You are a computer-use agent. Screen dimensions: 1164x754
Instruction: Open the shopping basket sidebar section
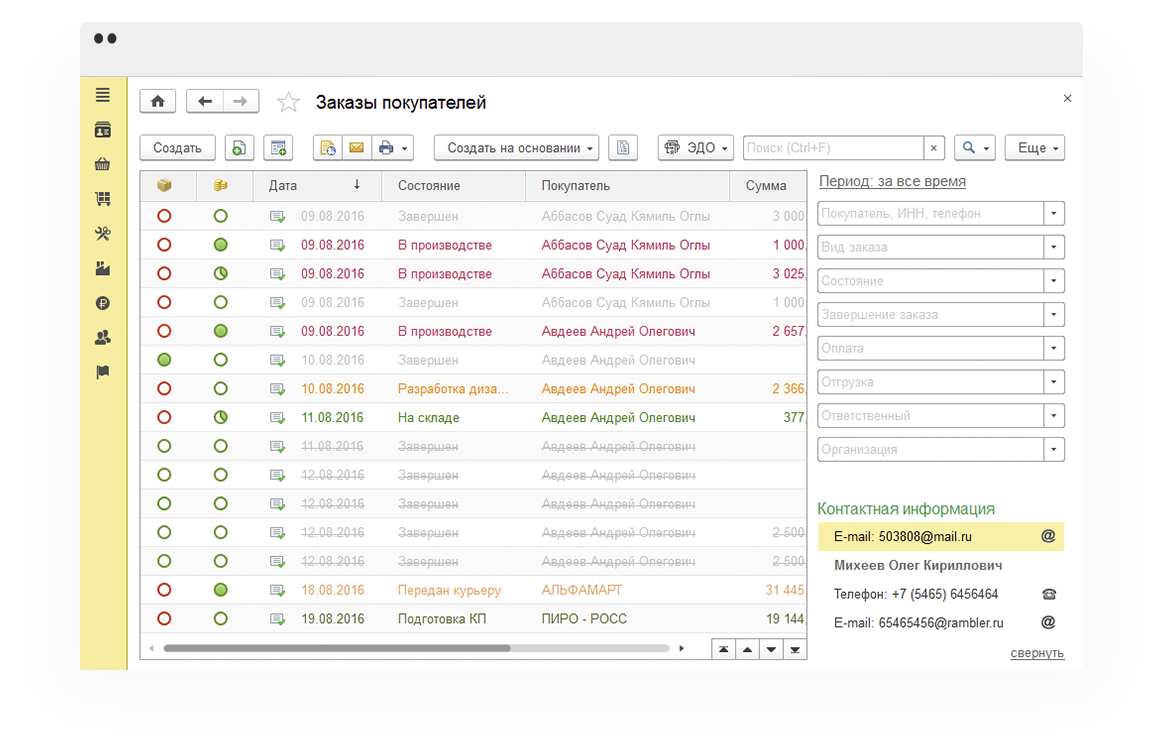(102, 164)
